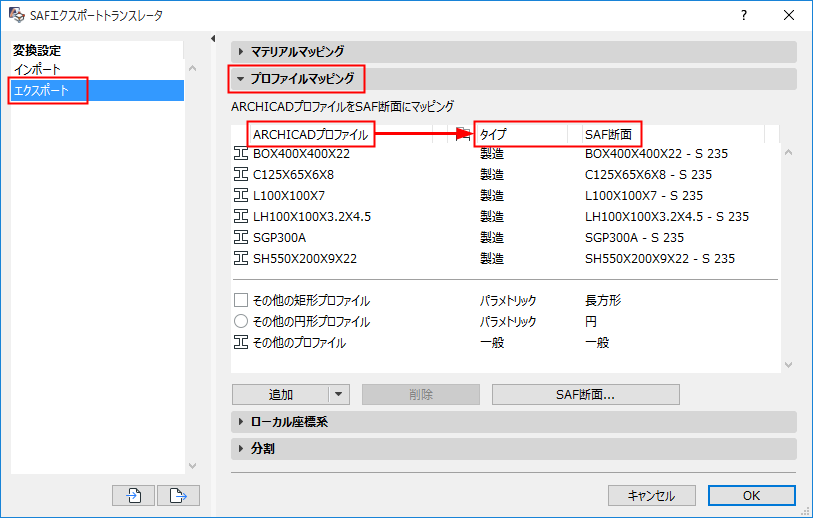The image size is (813, 518).
Task: Click the 円 SAF section value
Action: pos(591,321)
